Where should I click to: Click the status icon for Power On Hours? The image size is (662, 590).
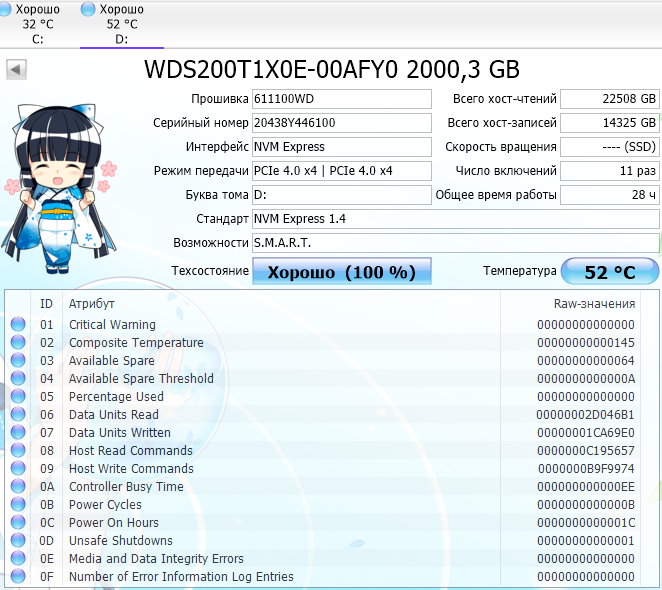(18, 522)
